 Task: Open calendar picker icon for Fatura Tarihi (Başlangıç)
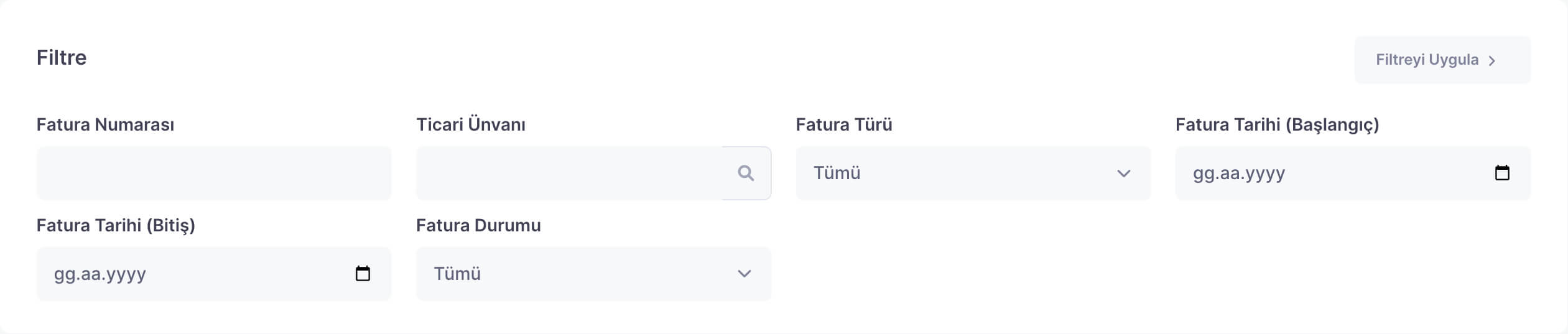[1502, 173]
